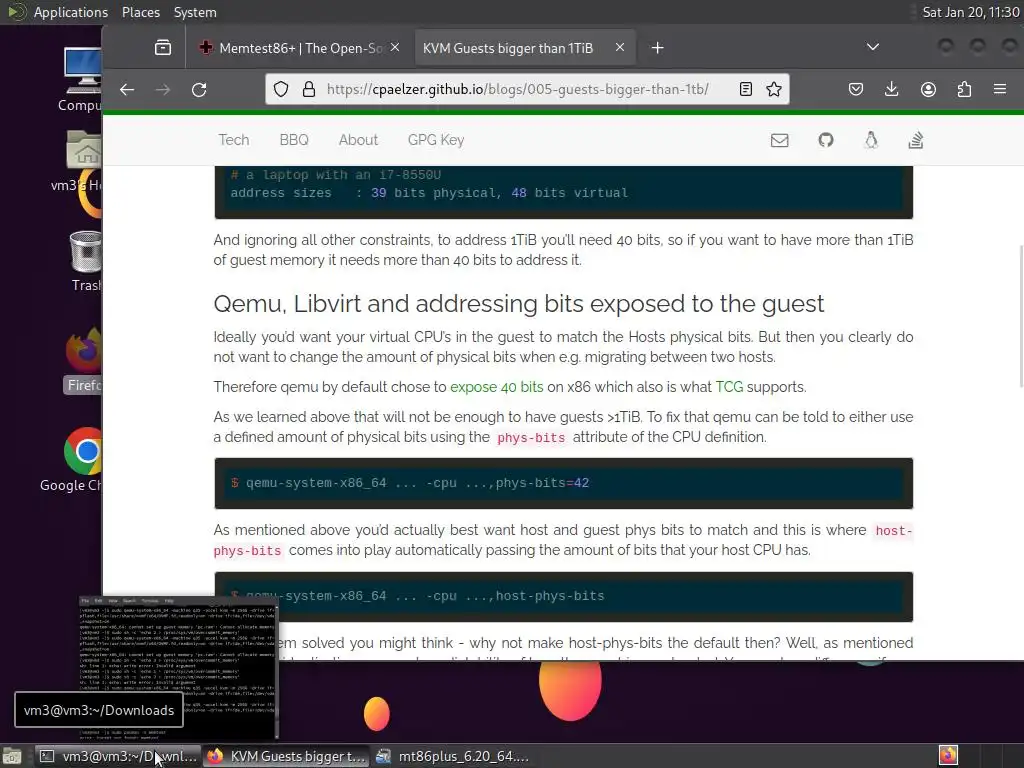
Task: Open the Places menu
Action: click(140, 12)
